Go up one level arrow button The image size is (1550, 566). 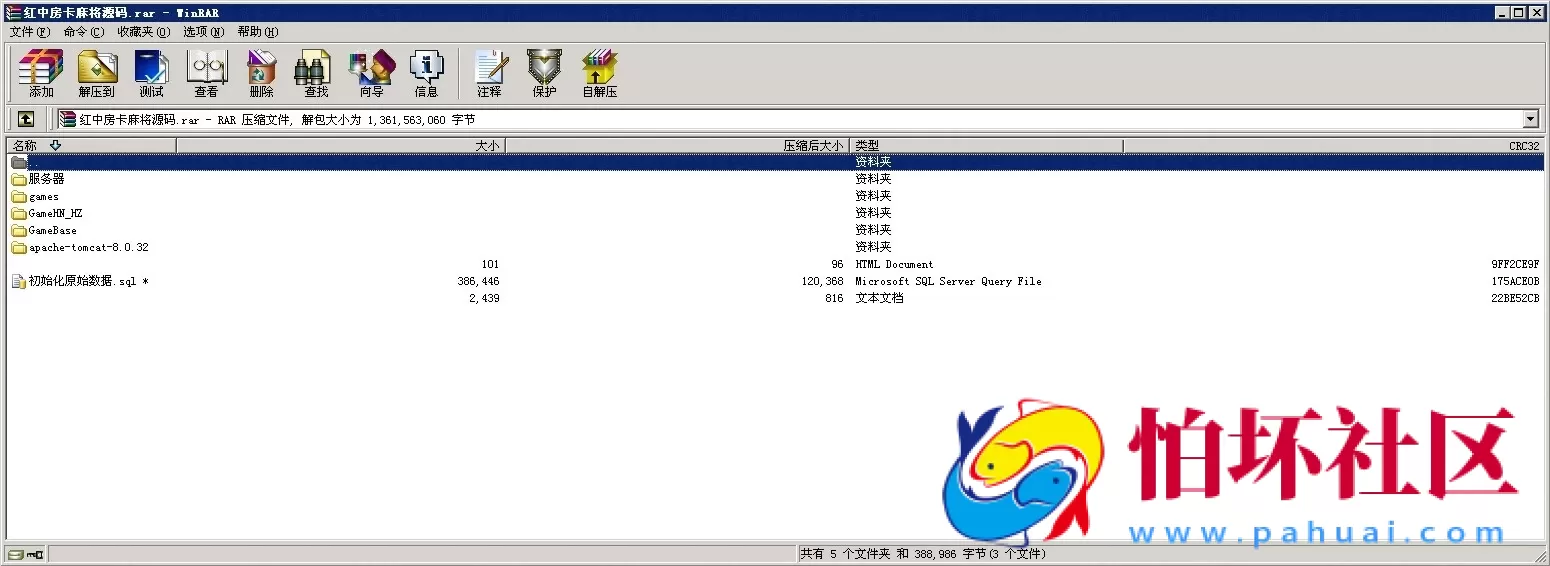pos(26,119)
